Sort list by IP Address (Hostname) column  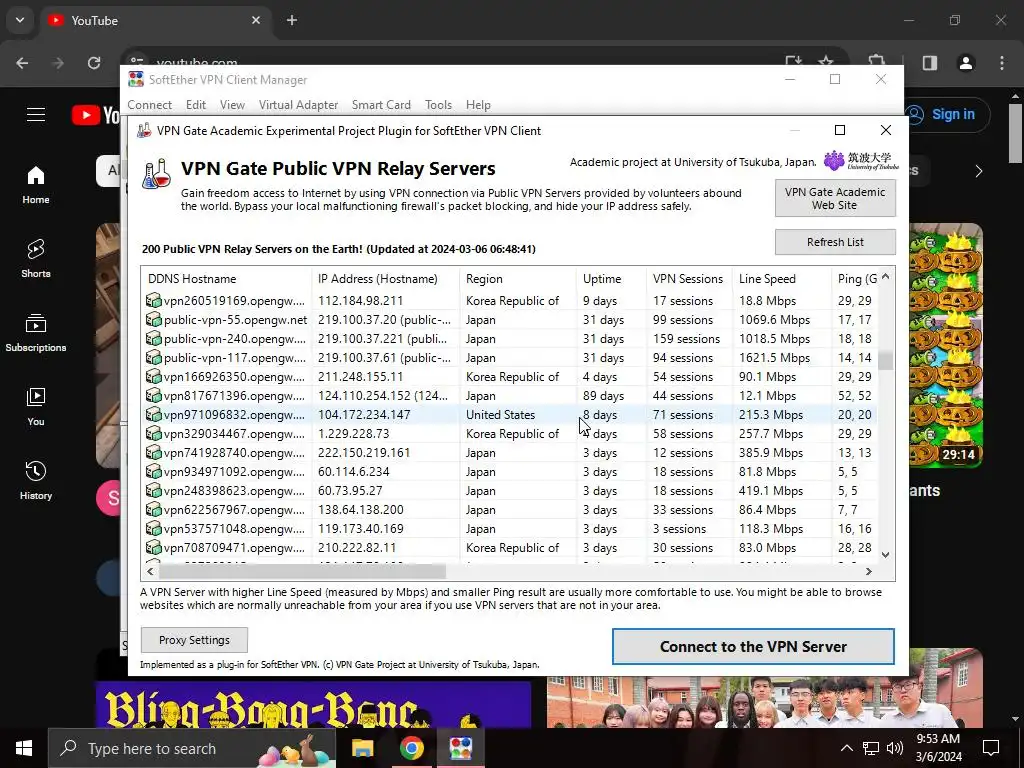click(x=385, y=279)
